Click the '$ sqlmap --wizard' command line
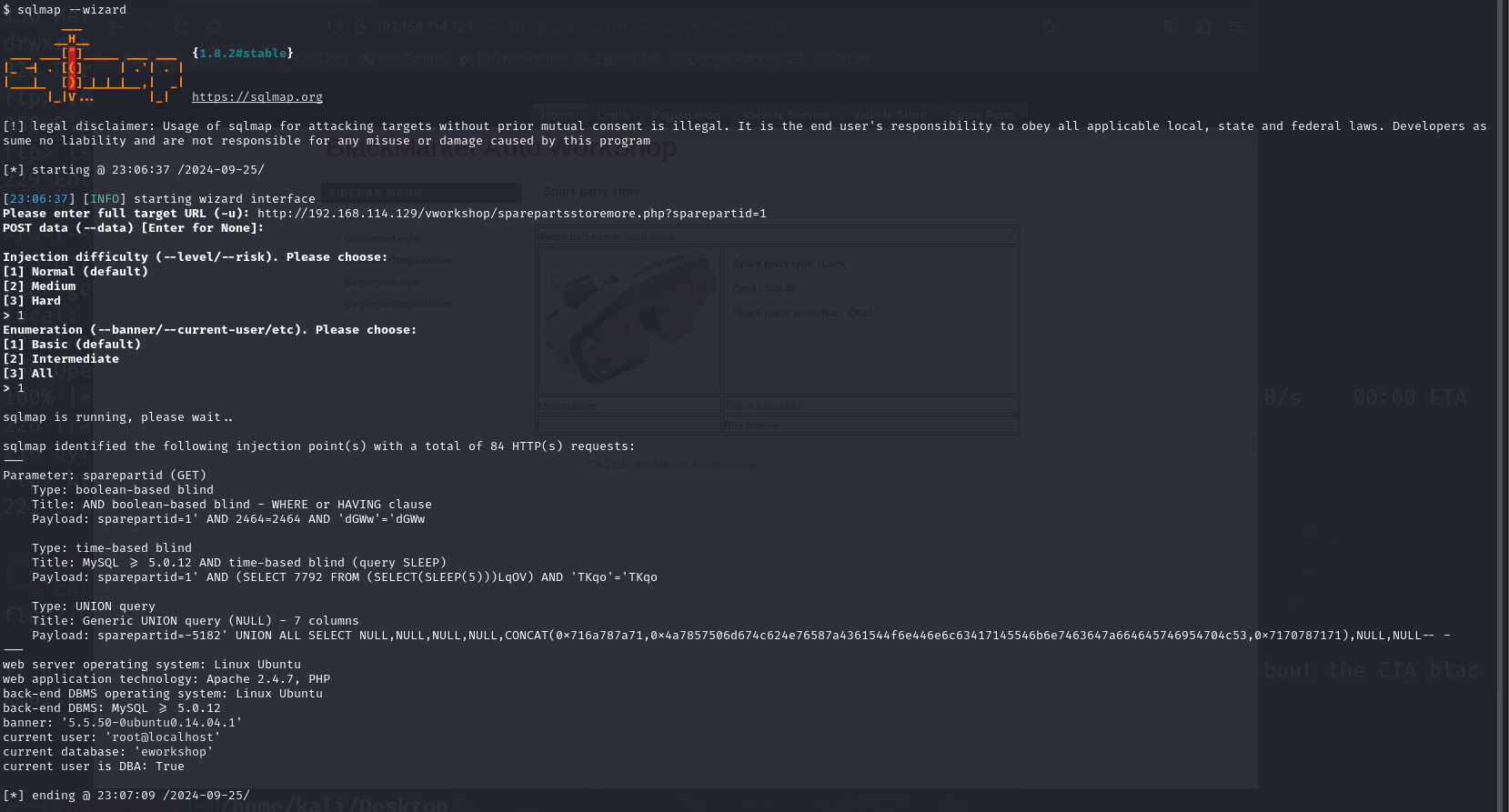This screenshot has width=1509, height=812. point(65,9)
